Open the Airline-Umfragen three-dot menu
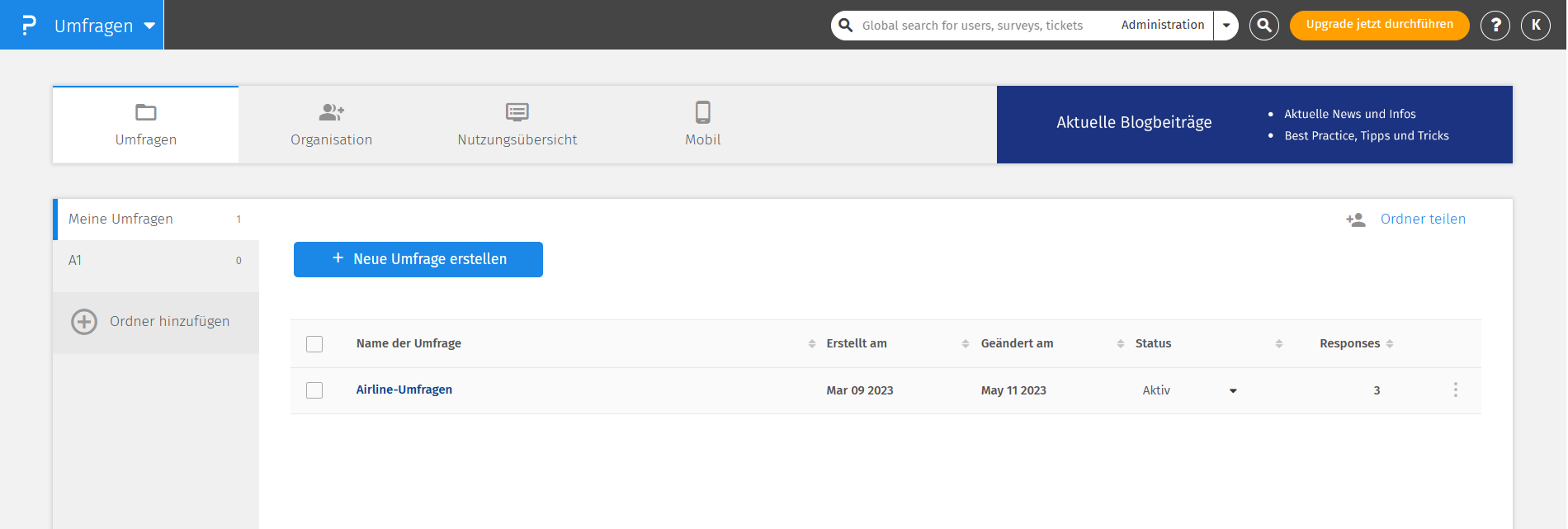This screenshot has height=529, width=1568. click(1455, 390)
